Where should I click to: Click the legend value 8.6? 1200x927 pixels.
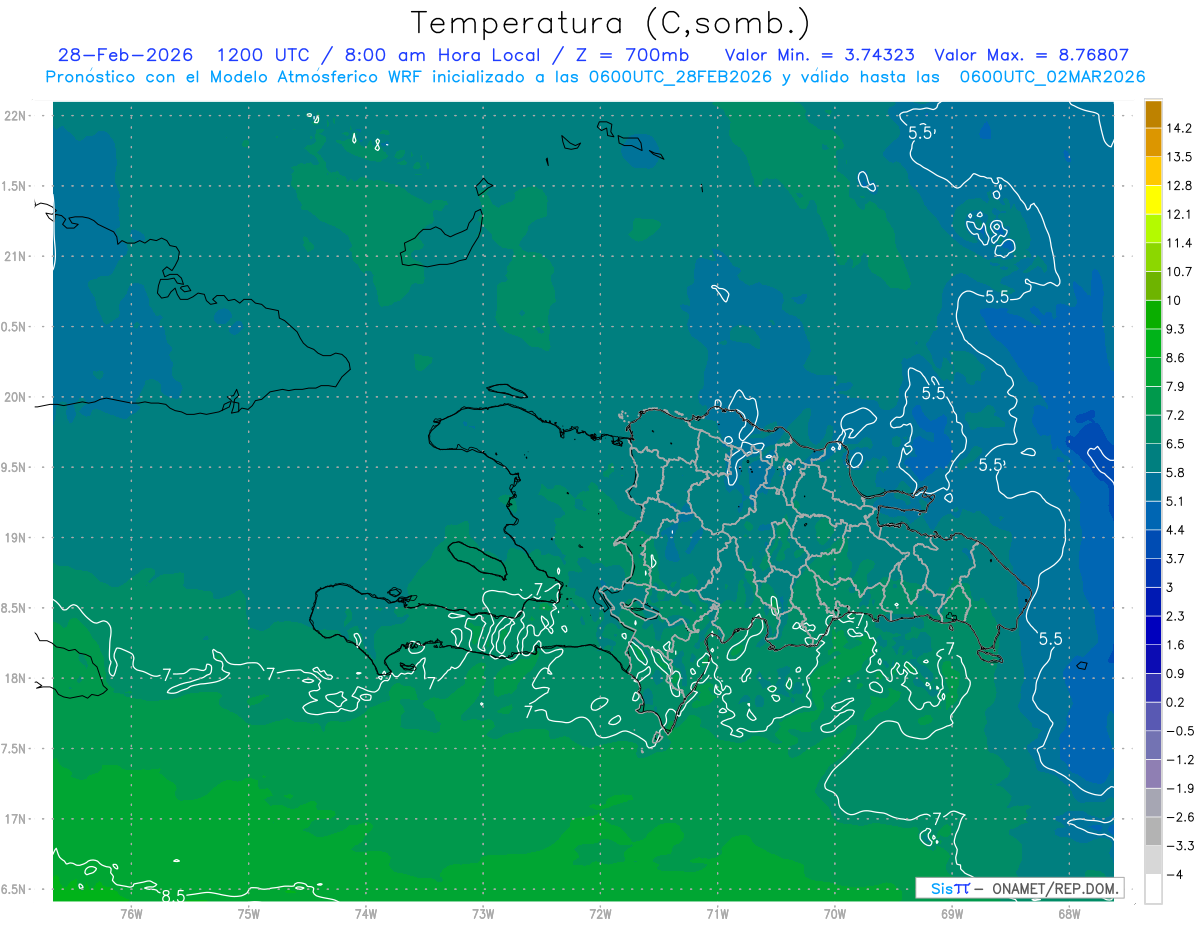coord(1177,358)
